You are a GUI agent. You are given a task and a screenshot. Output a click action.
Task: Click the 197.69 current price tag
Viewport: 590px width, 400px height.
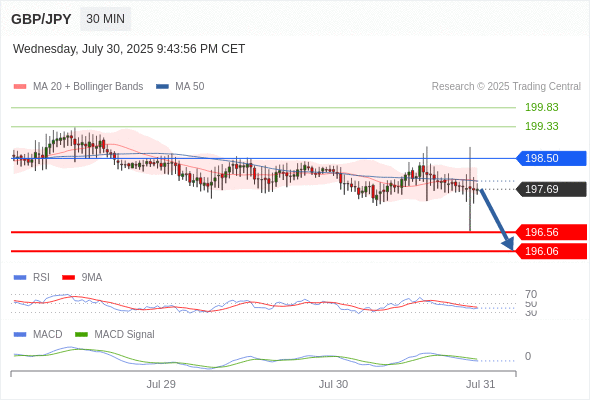coord(551,189)
